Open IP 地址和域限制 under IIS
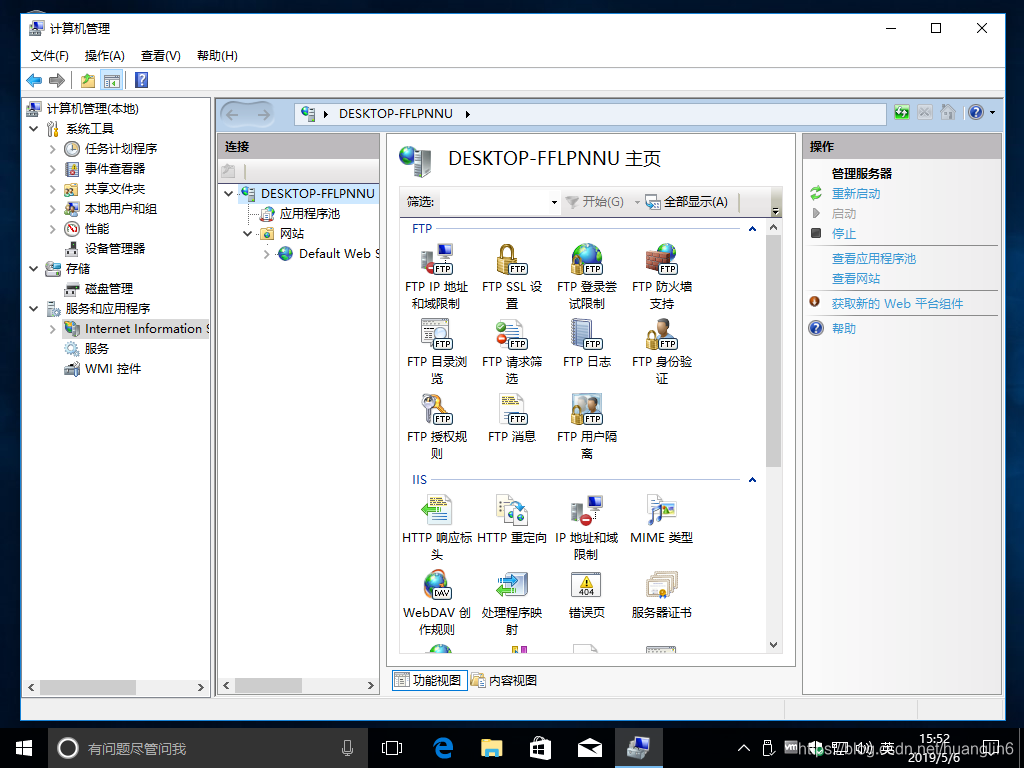 pos(586,528)
